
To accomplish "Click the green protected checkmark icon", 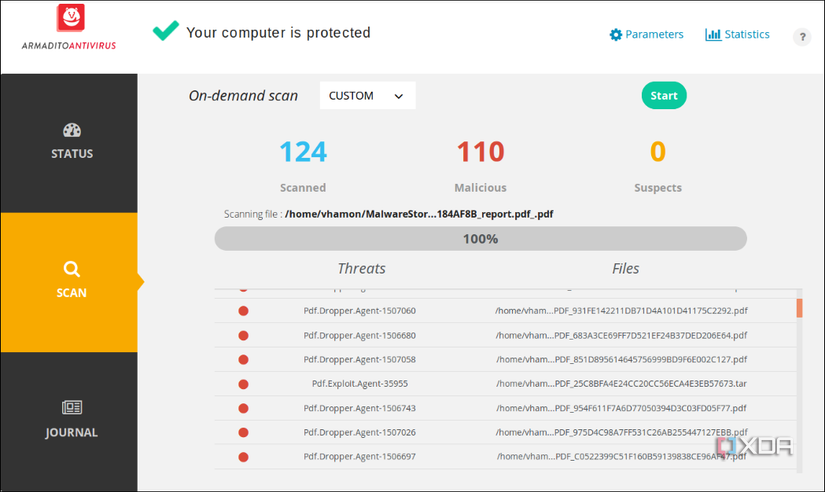I will (165, 32).
